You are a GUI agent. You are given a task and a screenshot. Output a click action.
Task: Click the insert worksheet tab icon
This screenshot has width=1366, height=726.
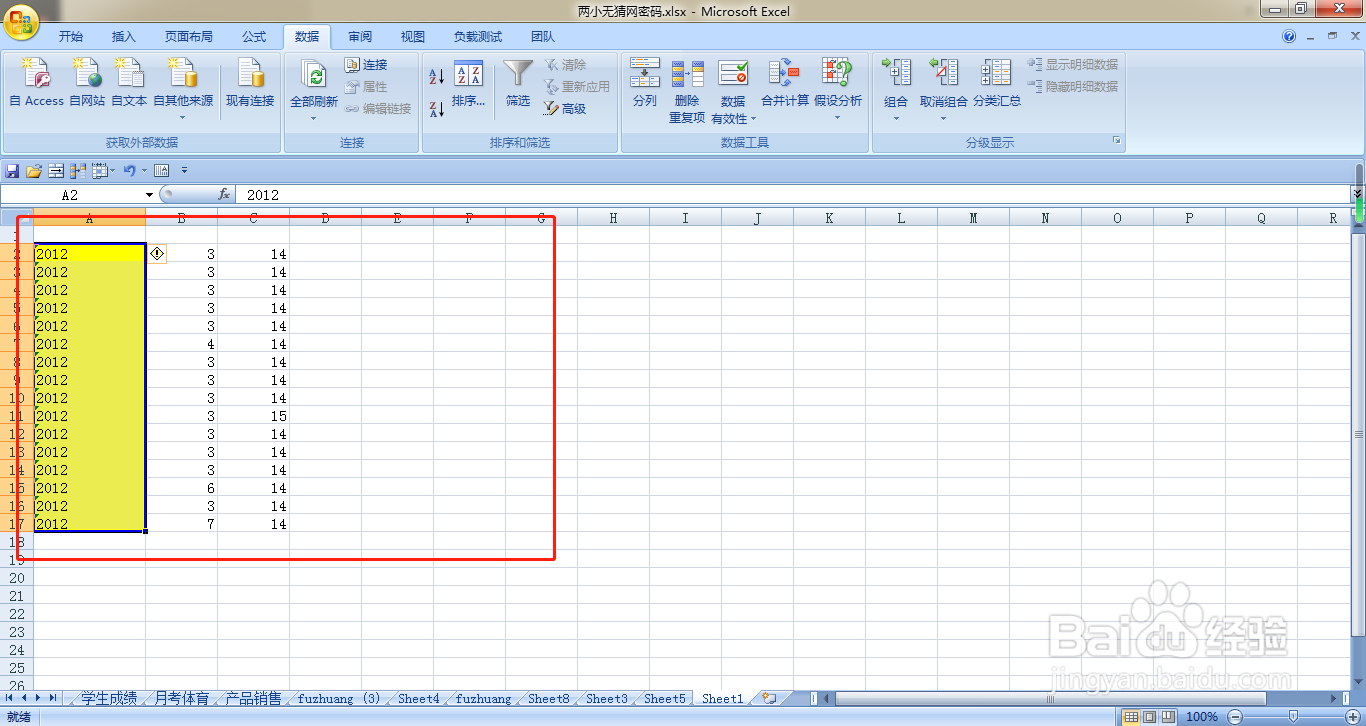point(769,698)
